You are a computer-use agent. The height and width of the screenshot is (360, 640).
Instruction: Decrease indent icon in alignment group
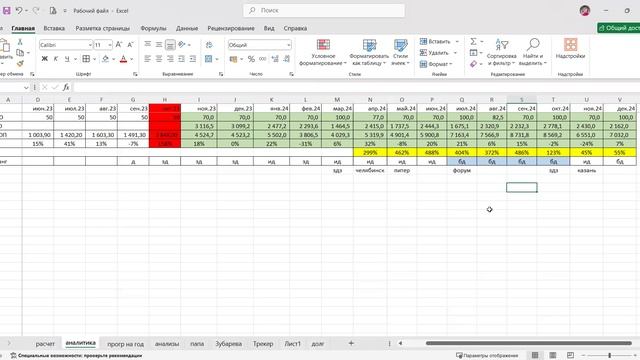tap(181, 59)
